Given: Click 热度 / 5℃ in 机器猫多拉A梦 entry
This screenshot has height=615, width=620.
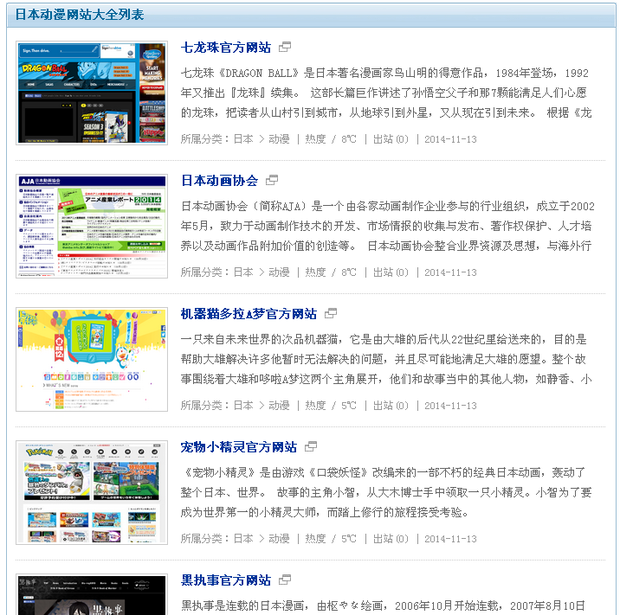Looking at the screenshot, I should click(x=331, y=406).
